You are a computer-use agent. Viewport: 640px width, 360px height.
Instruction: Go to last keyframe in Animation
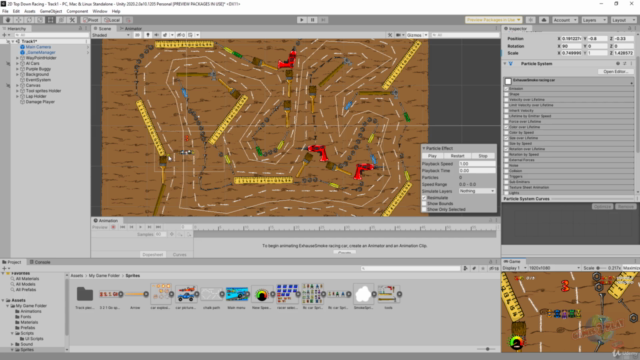coord(158,227)
